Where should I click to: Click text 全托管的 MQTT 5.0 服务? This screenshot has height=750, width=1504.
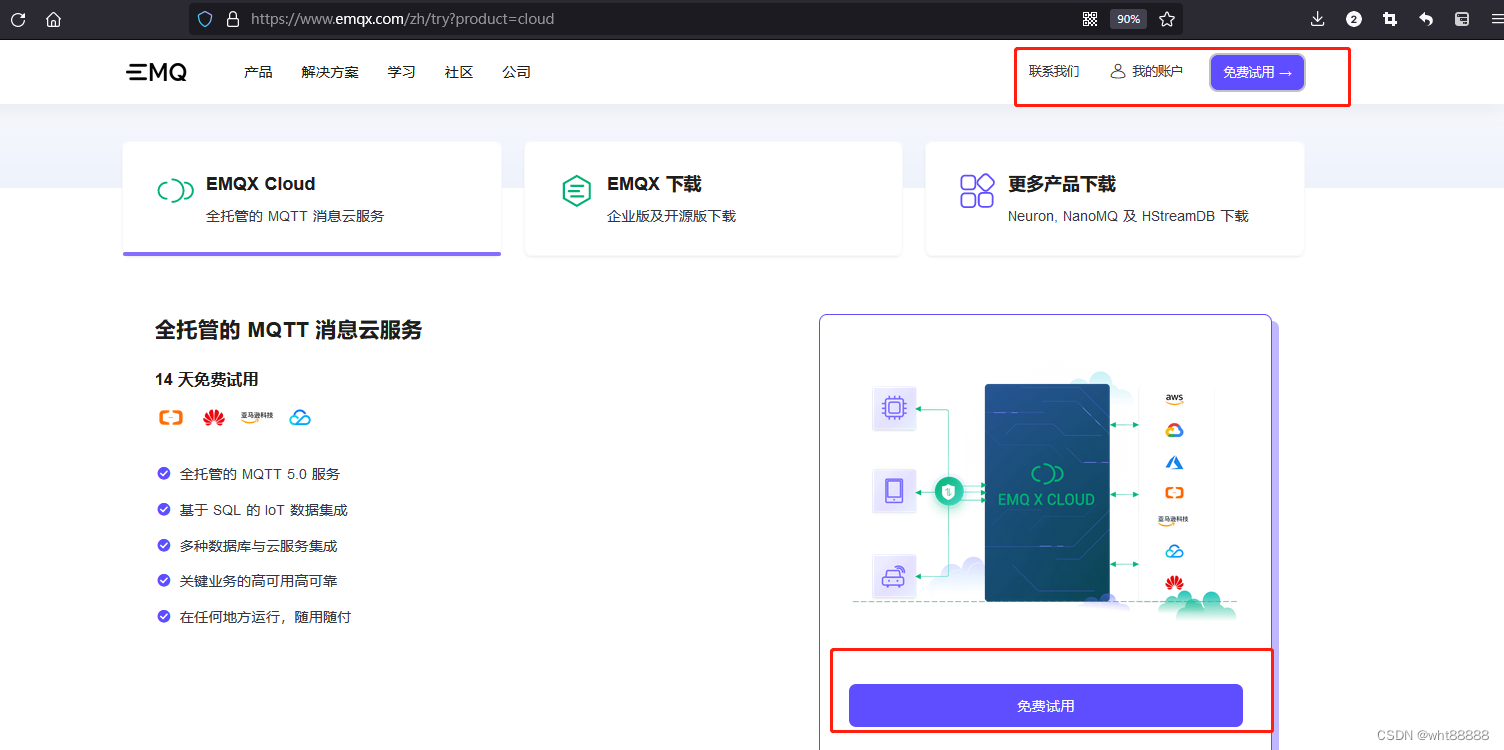click(x=260, y=474)
